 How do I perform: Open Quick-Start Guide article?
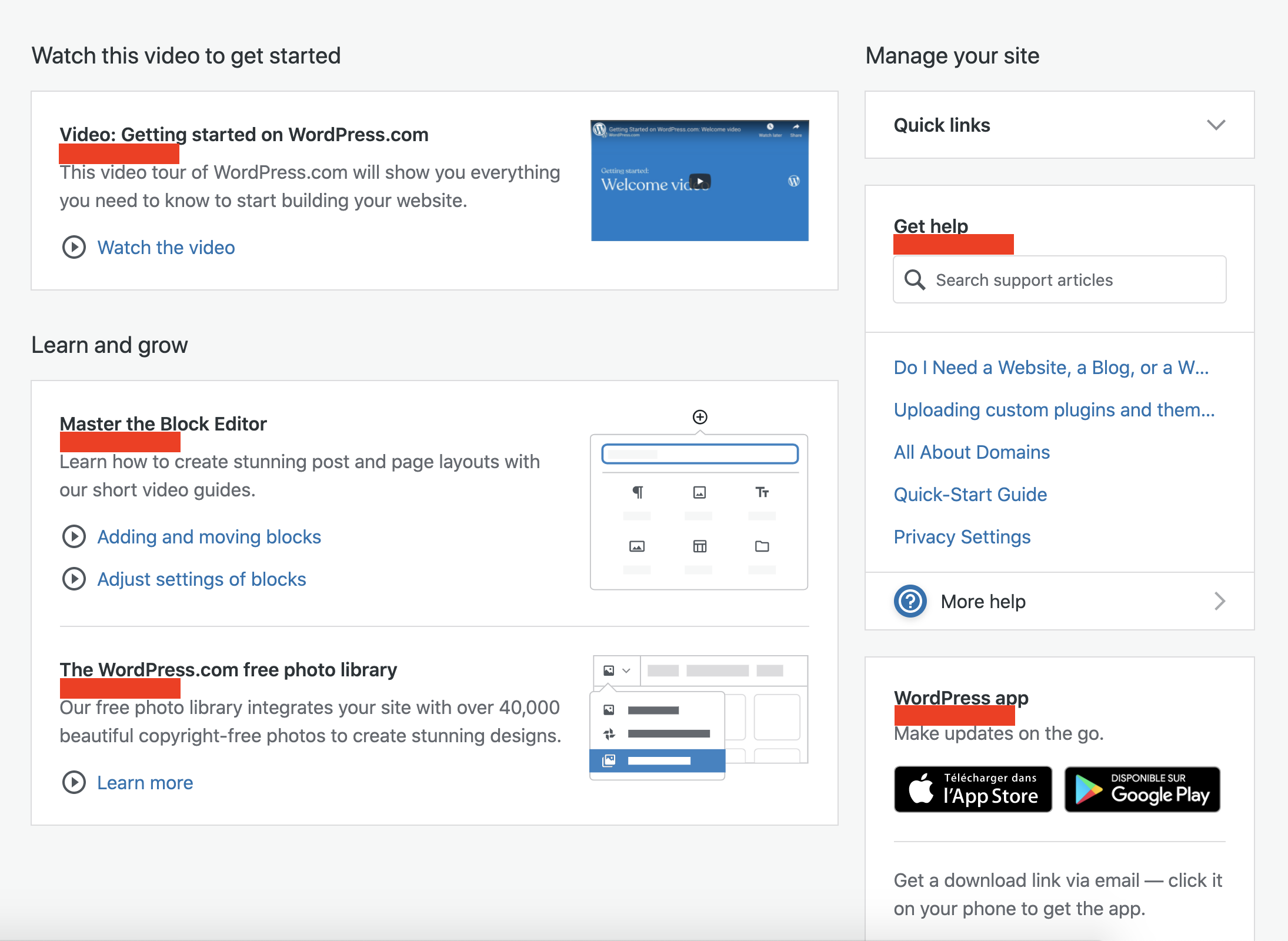click(970, 495)
